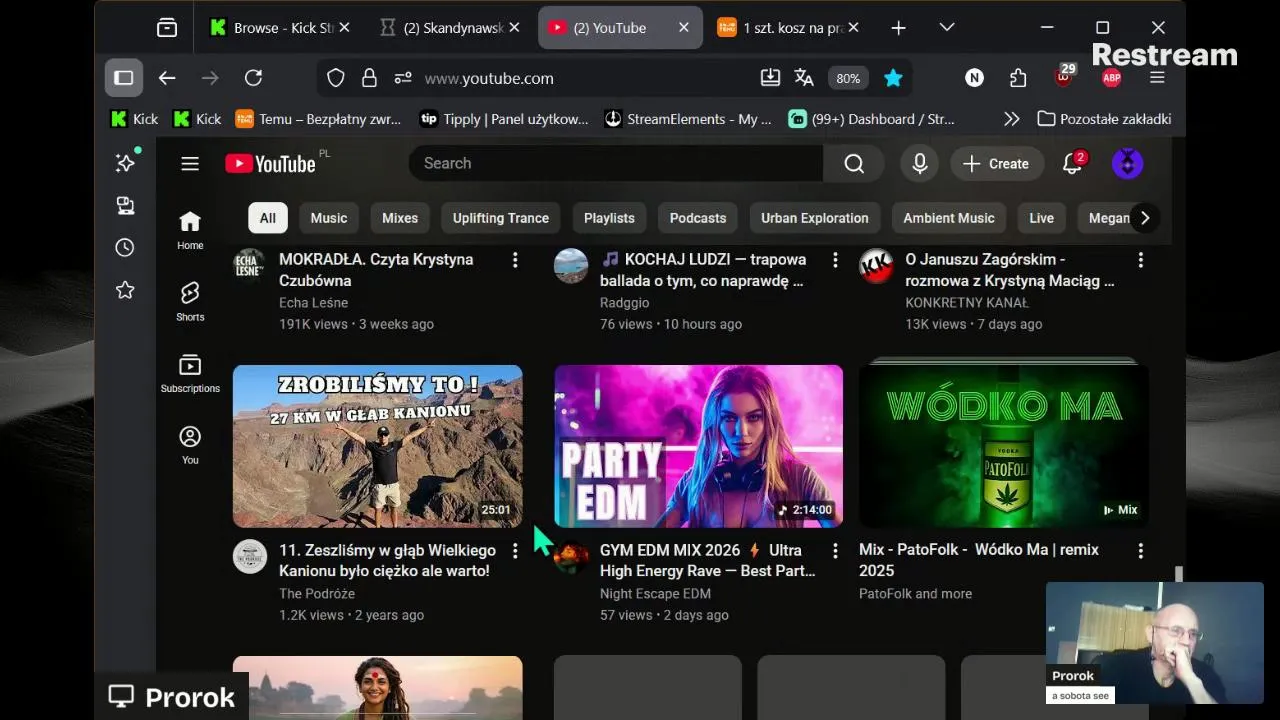The width and height of the screenshot is (1280, 720).
Task: Open the history clock sidebar icon
Action: (x=125, y=247)
